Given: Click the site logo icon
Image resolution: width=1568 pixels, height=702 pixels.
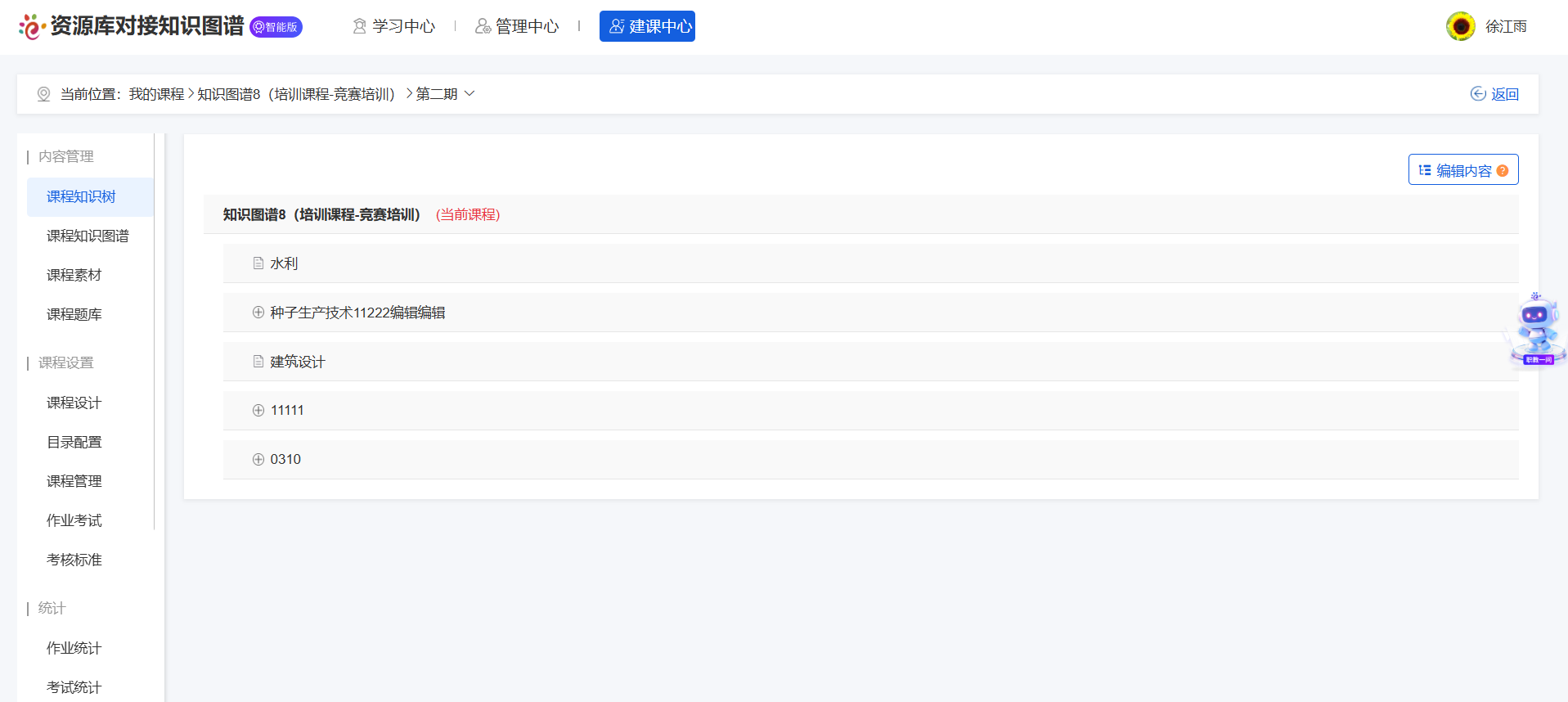Looking at the screenshot, I should [31, 26].
